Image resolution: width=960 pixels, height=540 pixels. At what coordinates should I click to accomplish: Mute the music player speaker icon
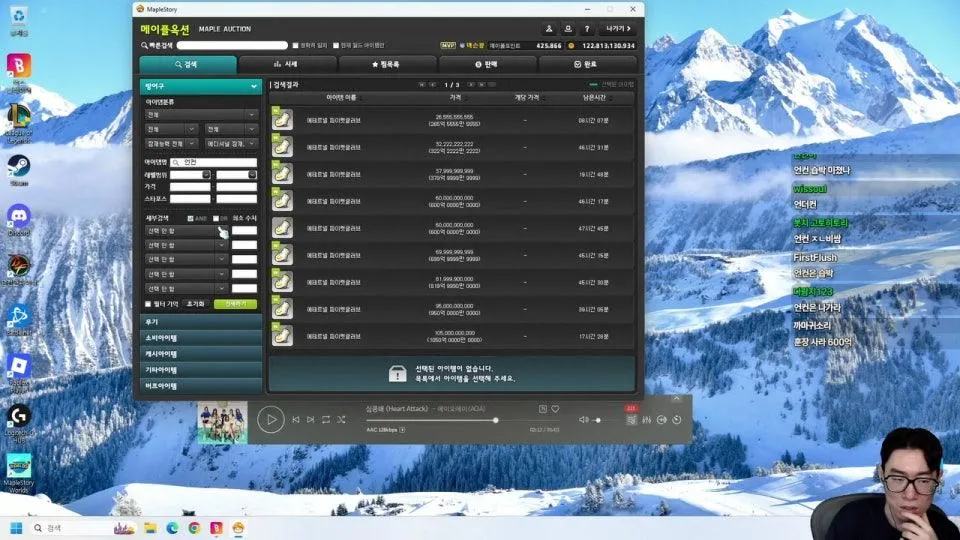point(583,420)
